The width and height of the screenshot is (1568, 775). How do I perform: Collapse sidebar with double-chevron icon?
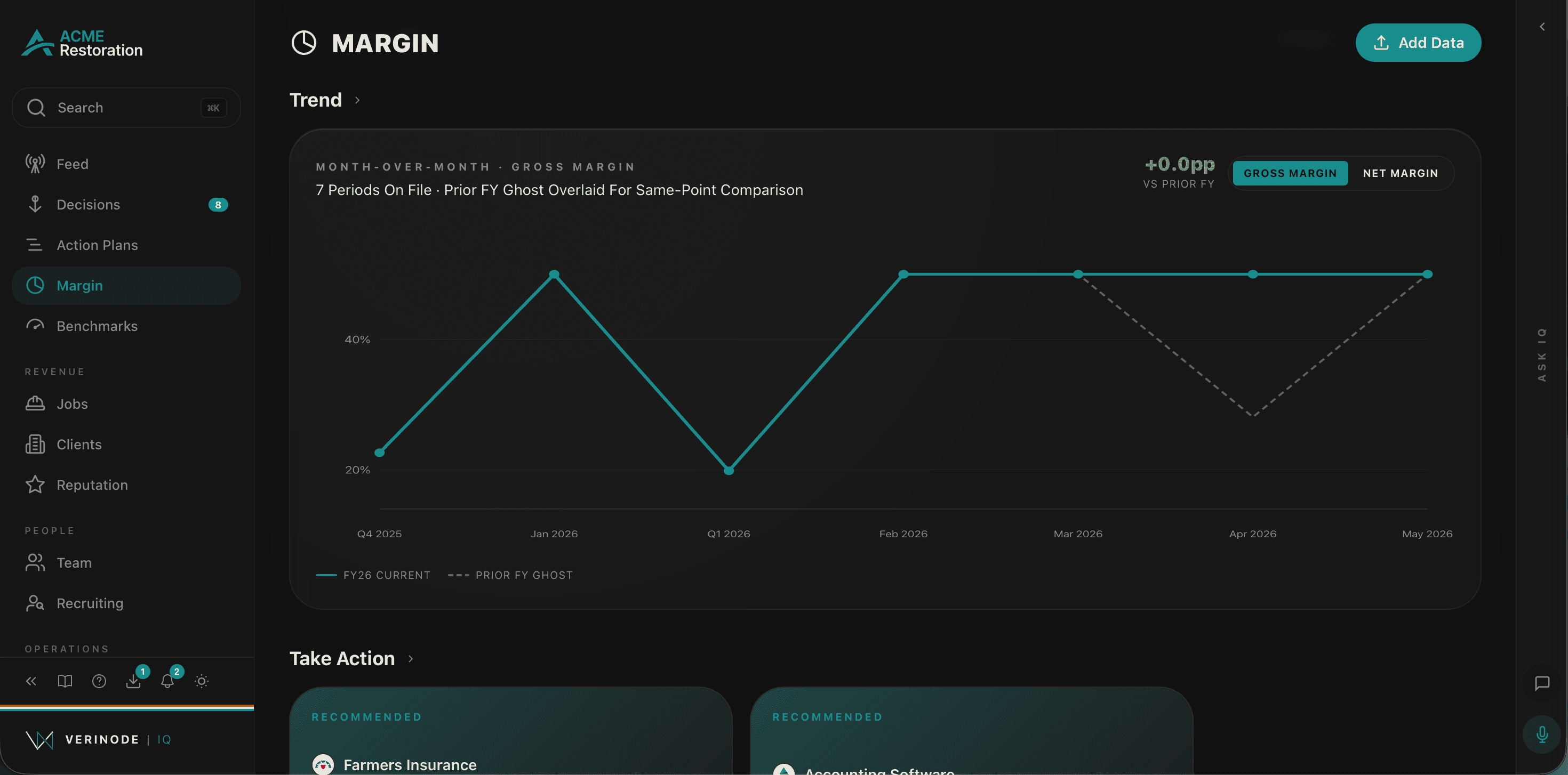[31, 681]
